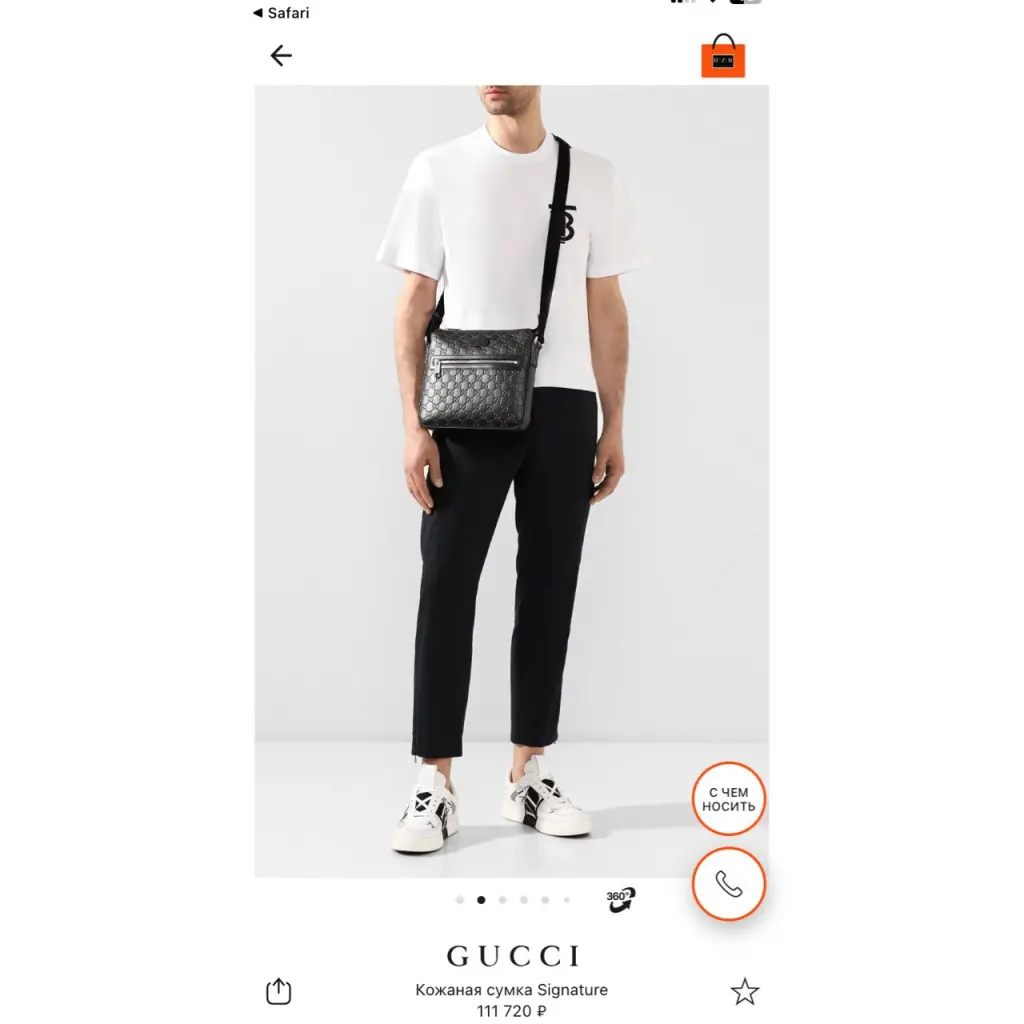Share the product using the share icon
1024x1024 pixels.
pyautogui.click(x=279, y=991)
